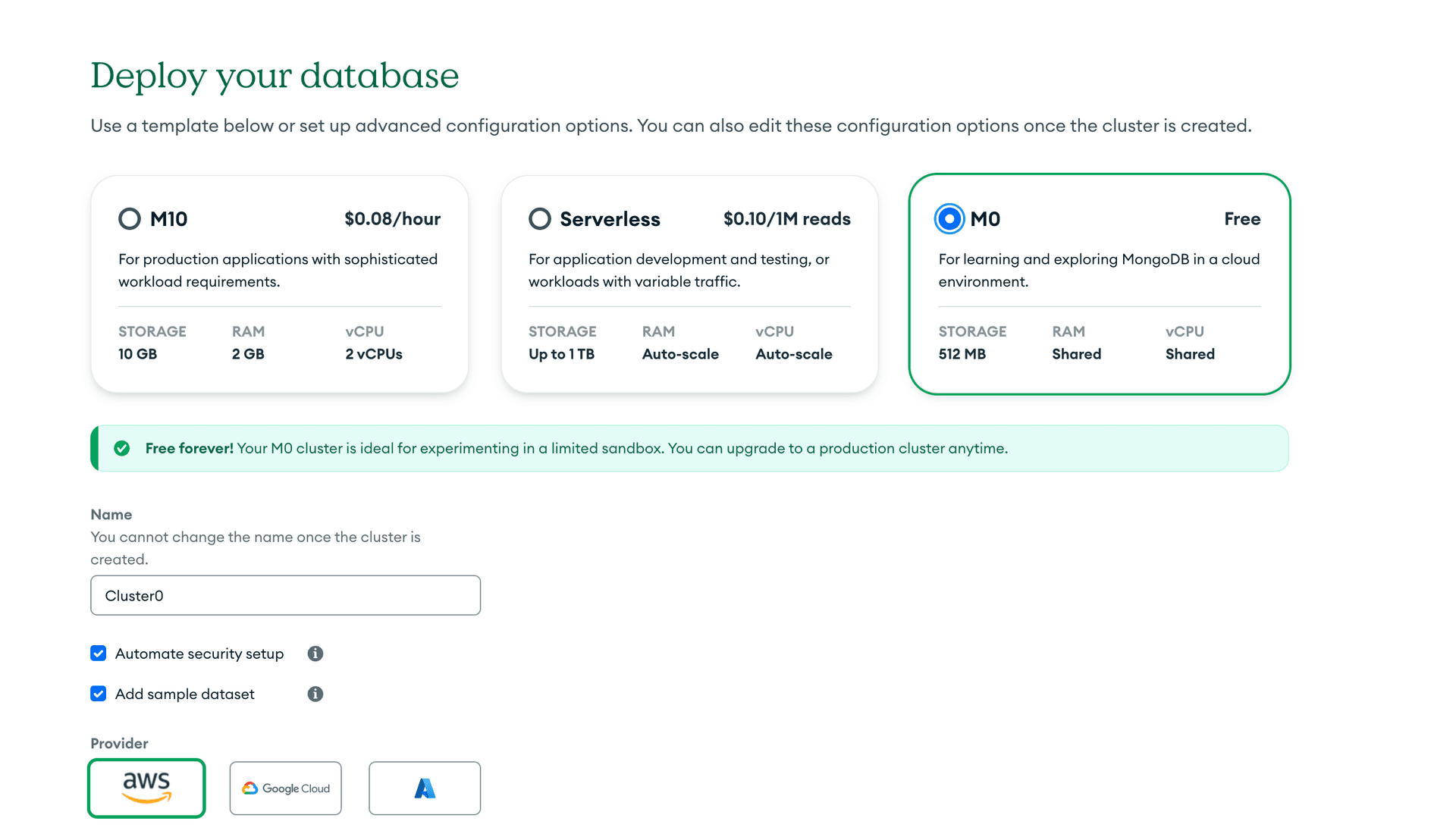The width and height of the screenshot is (1456, 837).
Task: Click the Google Cloud colored cloud icon
Action: 250,788
